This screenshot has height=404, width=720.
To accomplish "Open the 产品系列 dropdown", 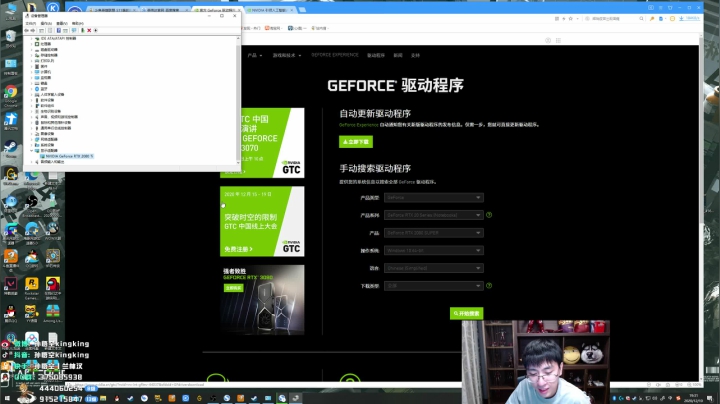I will (433, 215).
